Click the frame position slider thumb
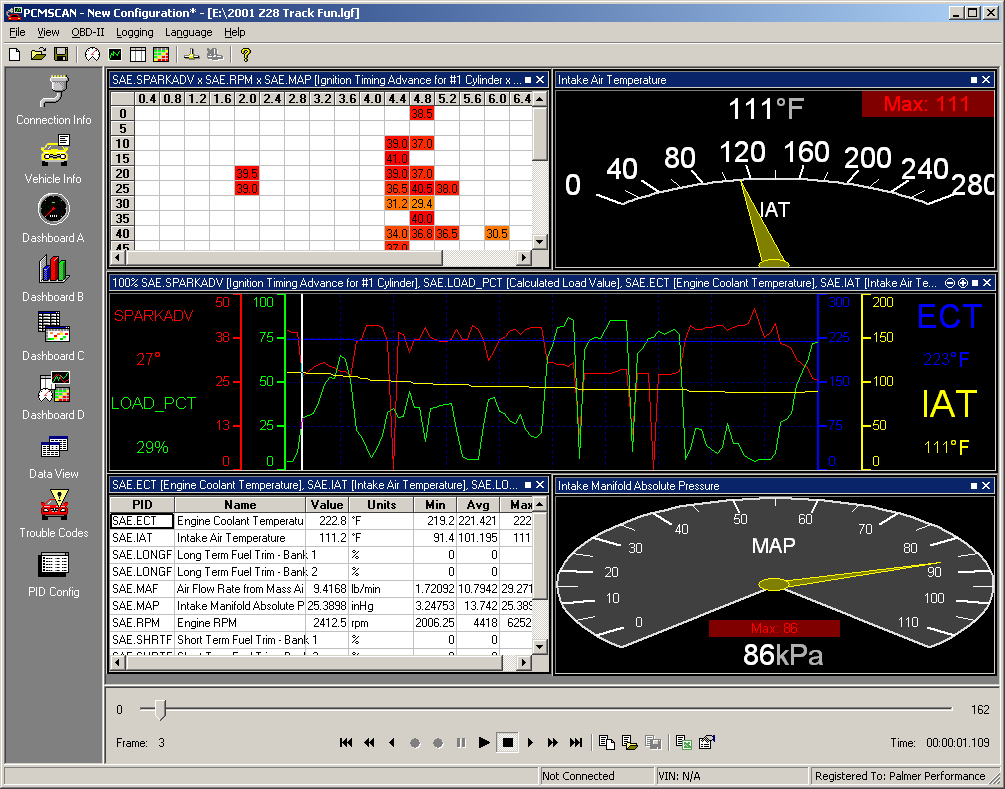 [161, 710]
